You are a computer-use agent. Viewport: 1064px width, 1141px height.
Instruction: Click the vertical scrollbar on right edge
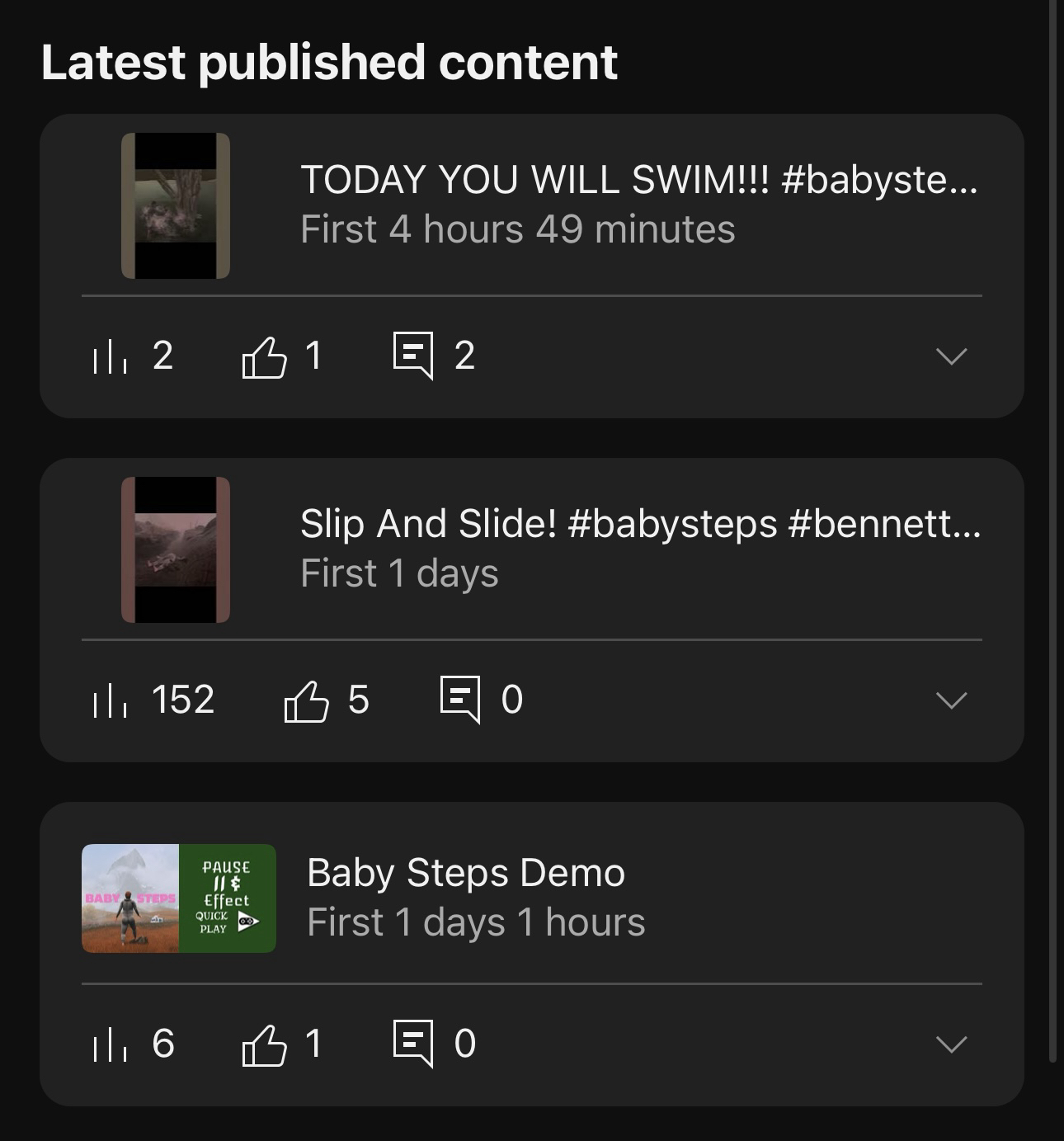click(x=1052, y=528)
